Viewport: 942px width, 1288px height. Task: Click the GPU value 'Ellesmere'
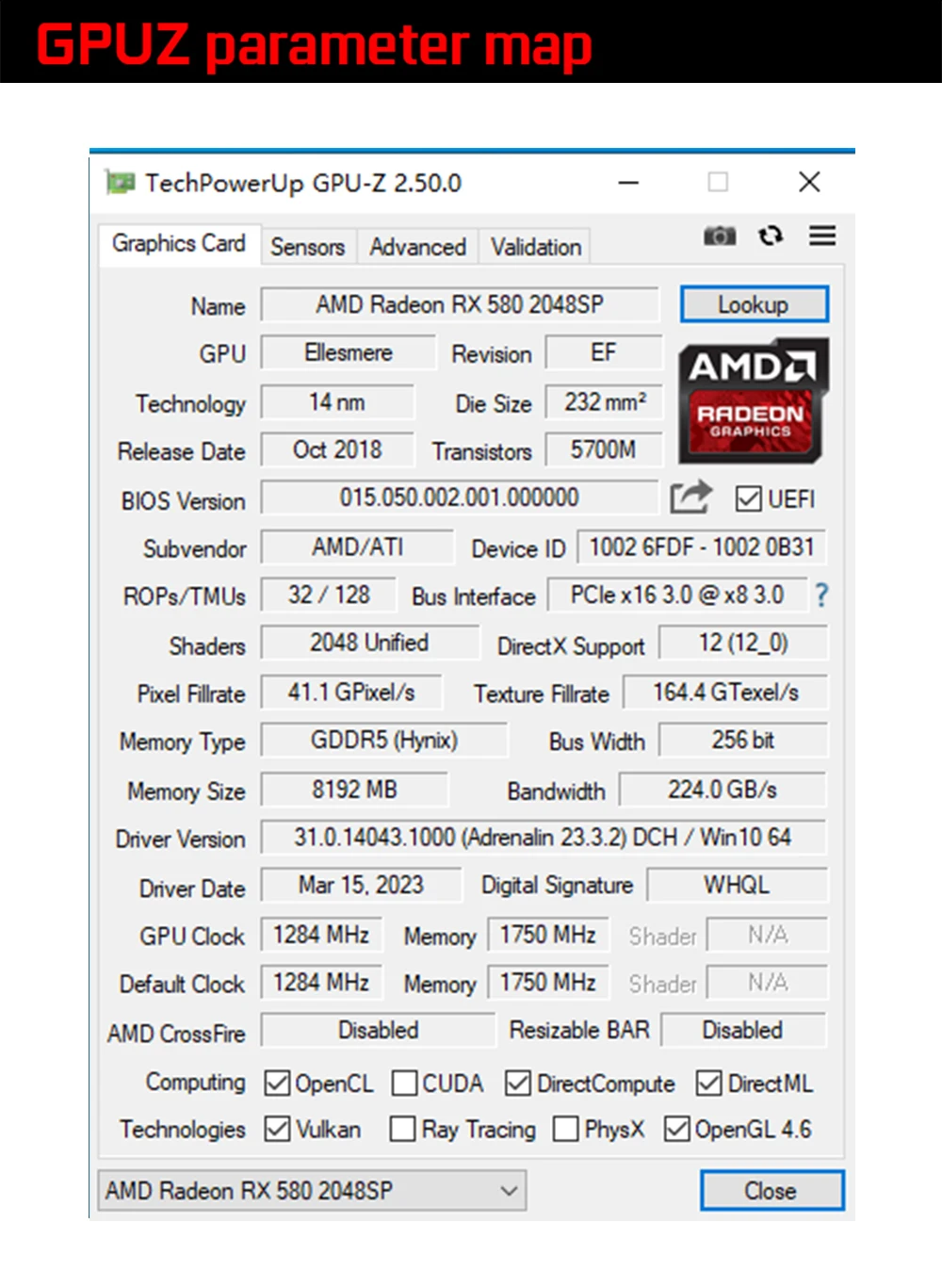tap(349, 352)
